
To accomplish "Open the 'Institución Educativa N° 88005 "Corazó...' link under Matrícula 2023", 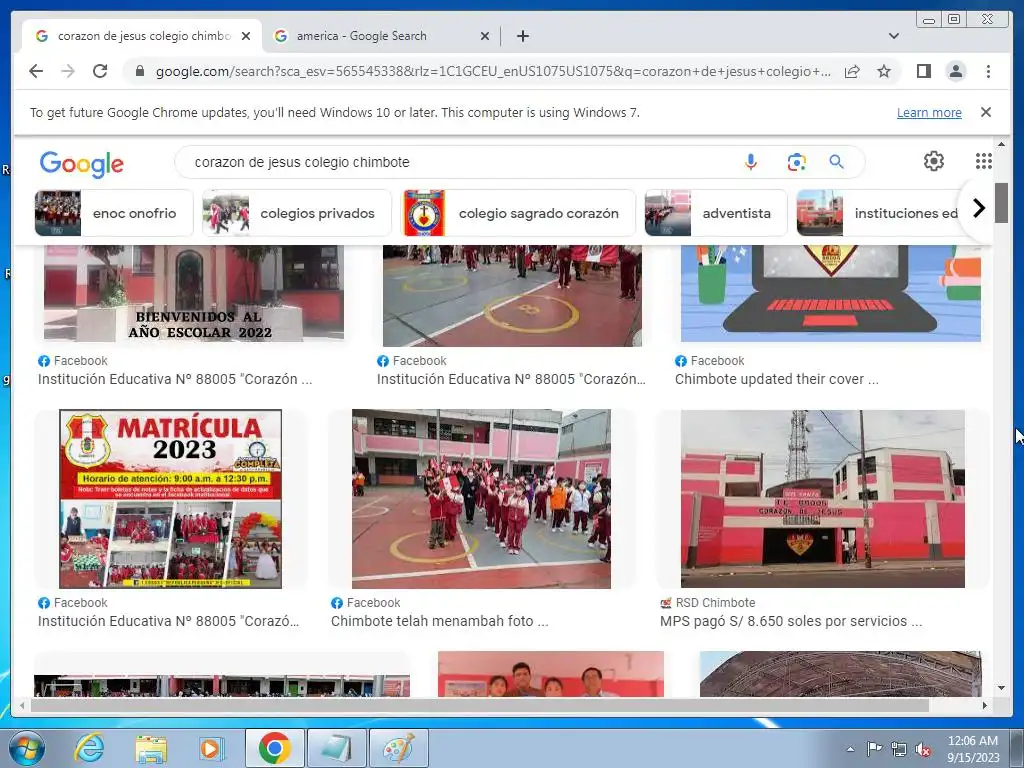I will 168,621.
